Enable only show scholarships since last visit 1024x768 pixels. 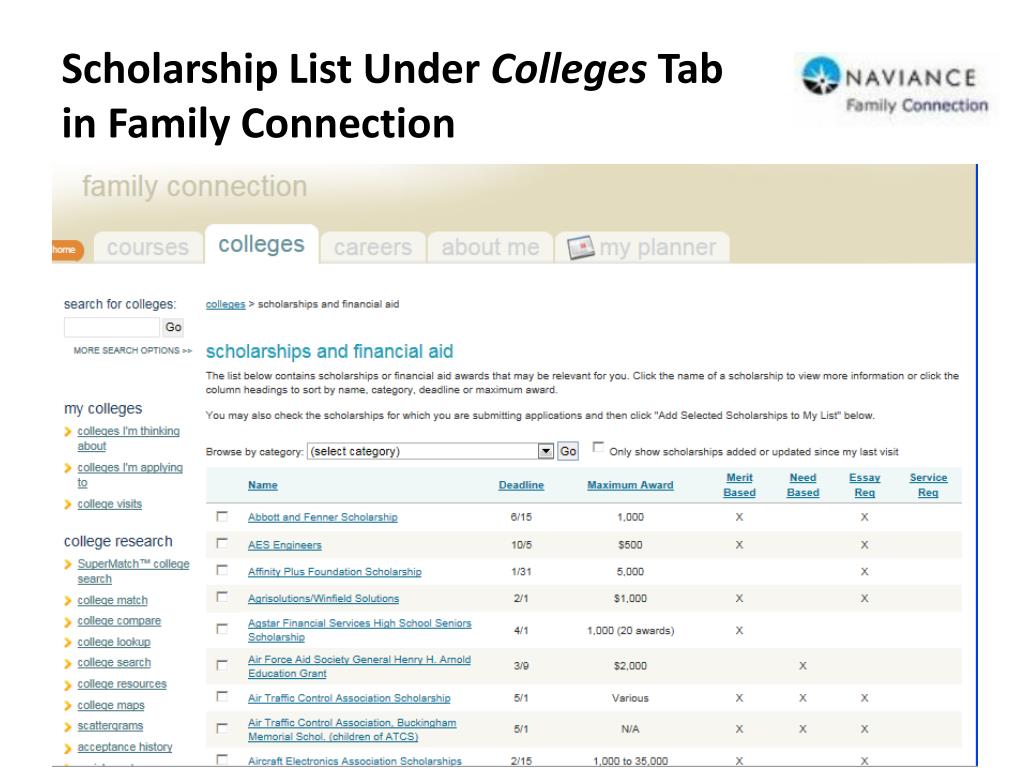(598, 447)
